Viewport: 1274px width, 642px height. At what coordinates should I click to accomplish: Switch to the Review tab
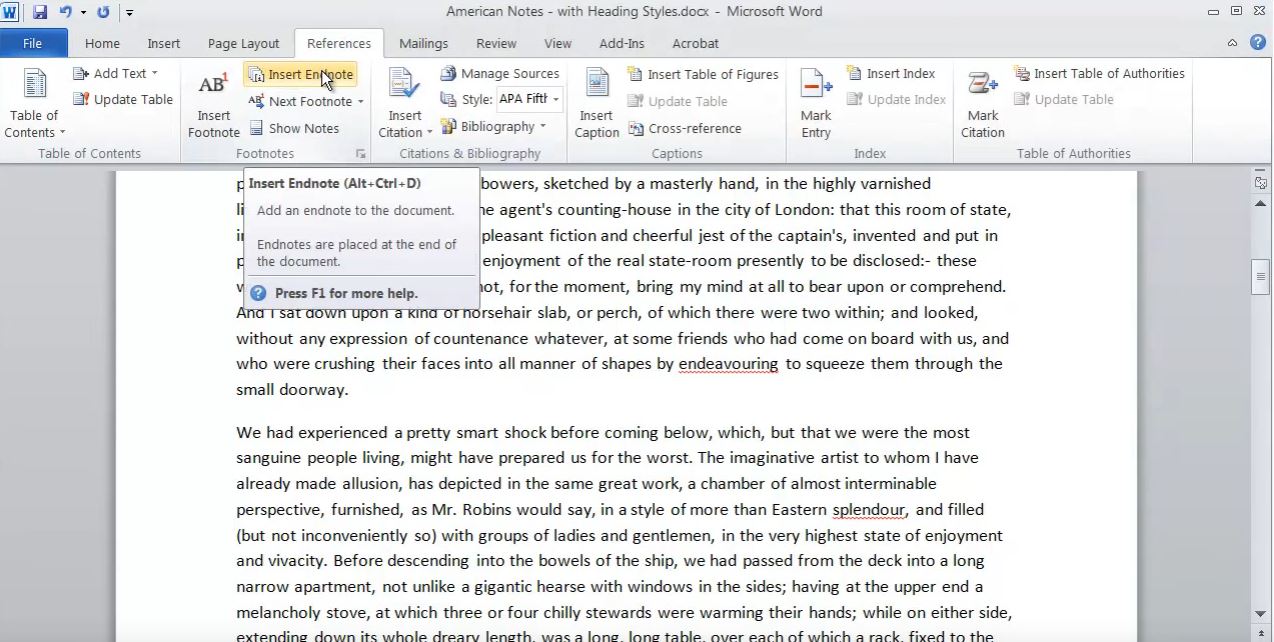tap(496, 43)
